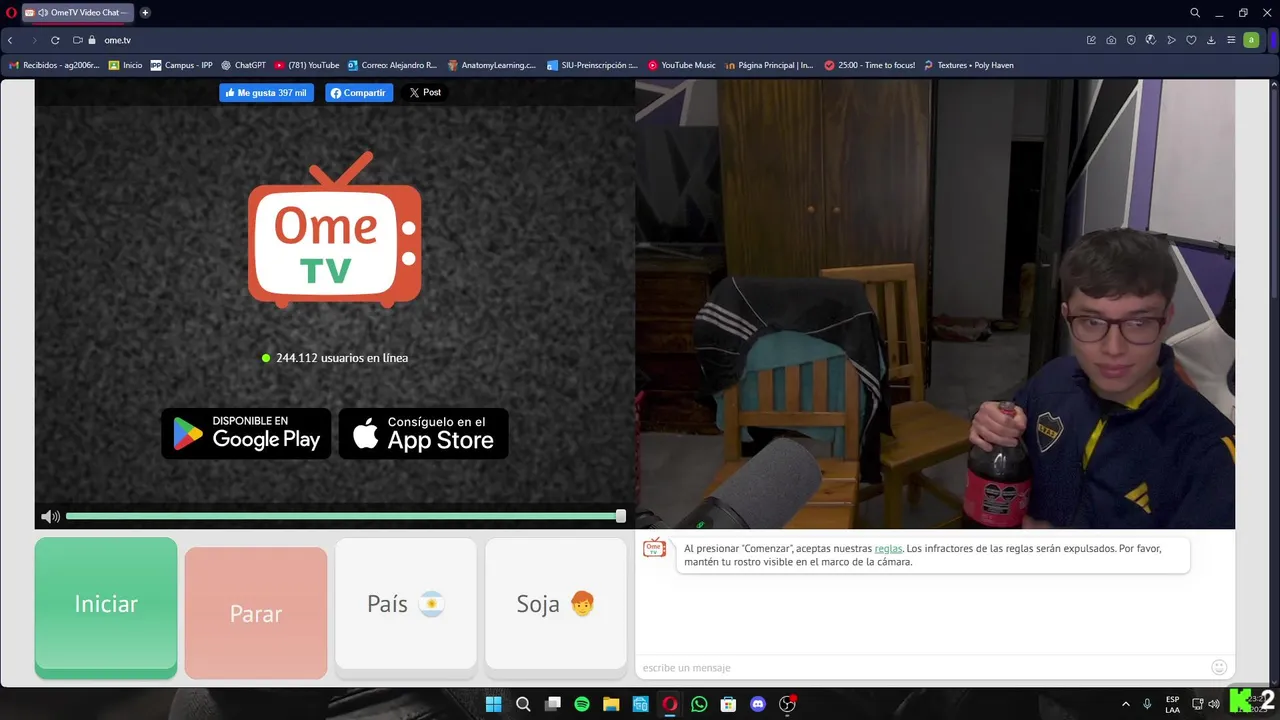Open the App Store download badge
The width and height of the screenshot is (1280, 720).
click(424, 434)
